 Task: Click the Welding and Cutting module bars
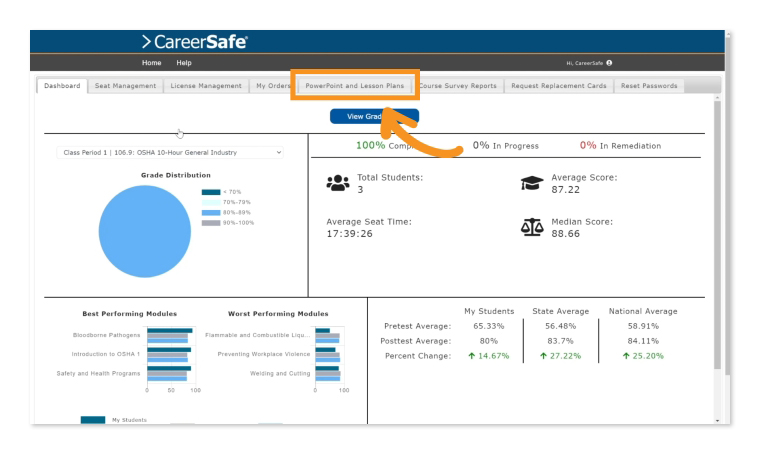click(328, 374)
